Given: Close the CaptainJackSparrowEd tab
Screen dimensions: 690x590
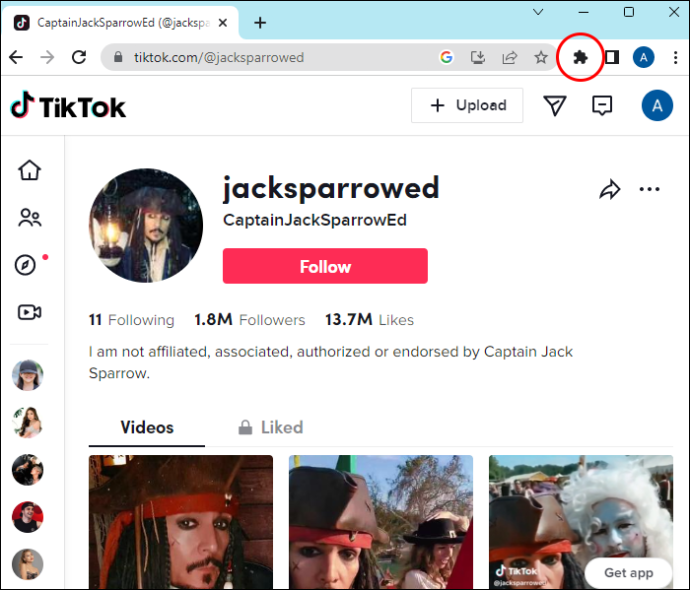Looking at the screenshot, I should click(223, 22).
